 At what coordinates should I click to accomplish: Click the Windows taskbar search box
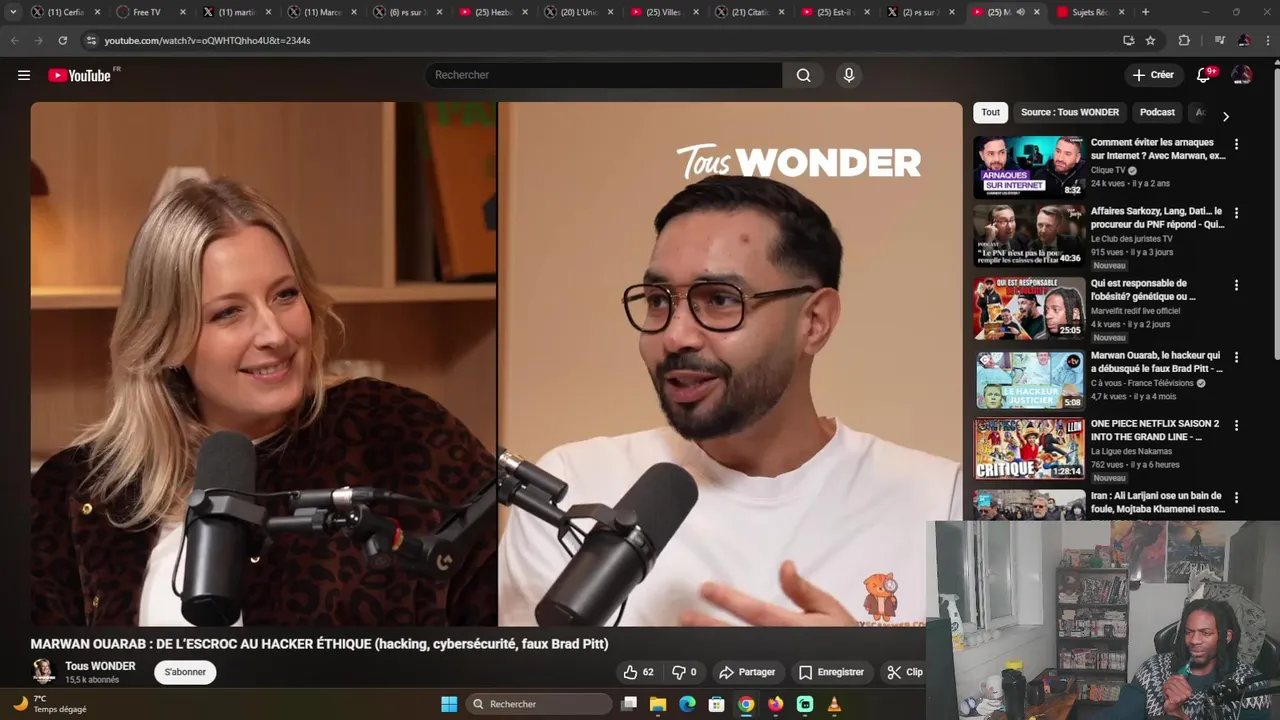540,704
